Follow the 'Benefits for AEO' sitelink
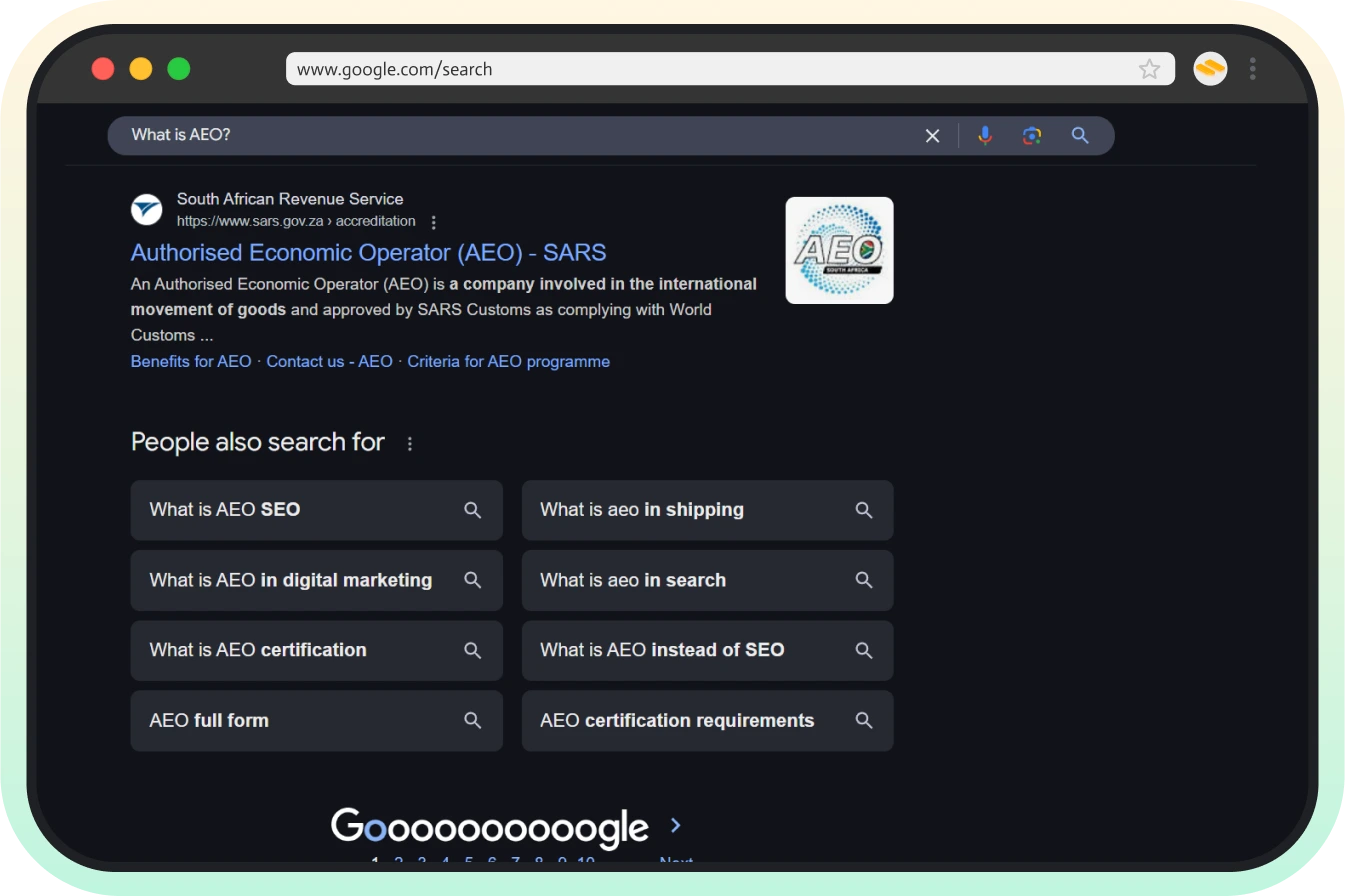Screen dimensions: 1345x896 pyautogui.click(x=190, y=361)
